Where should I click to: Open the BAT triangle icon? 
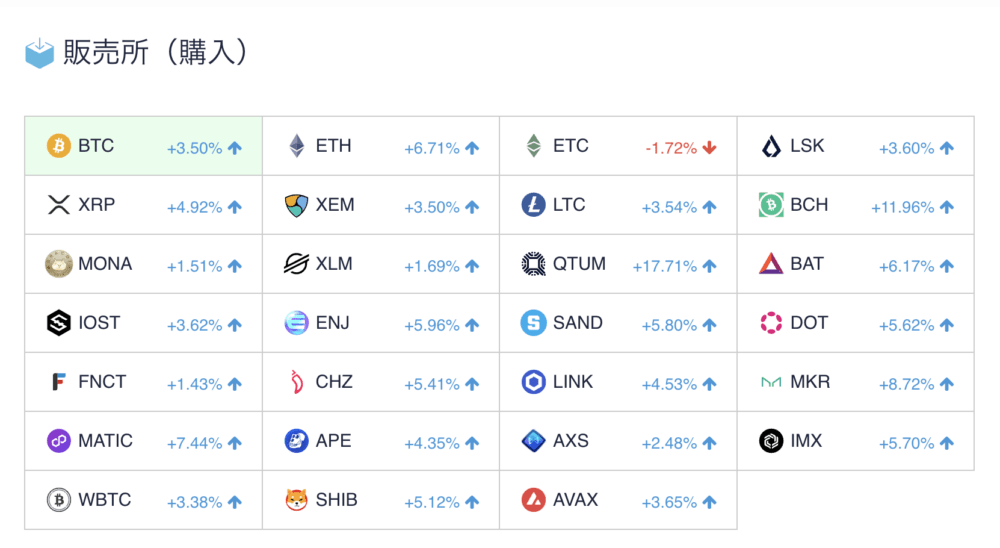[x=771, y=264]
